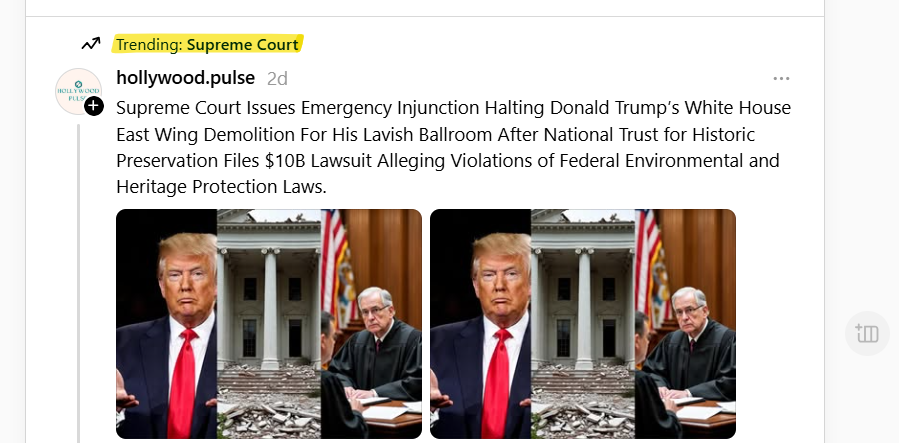The height and width of the screenshot is (443, 899).
Task: Open the 2d post timestamp
Action: [277, 79]
